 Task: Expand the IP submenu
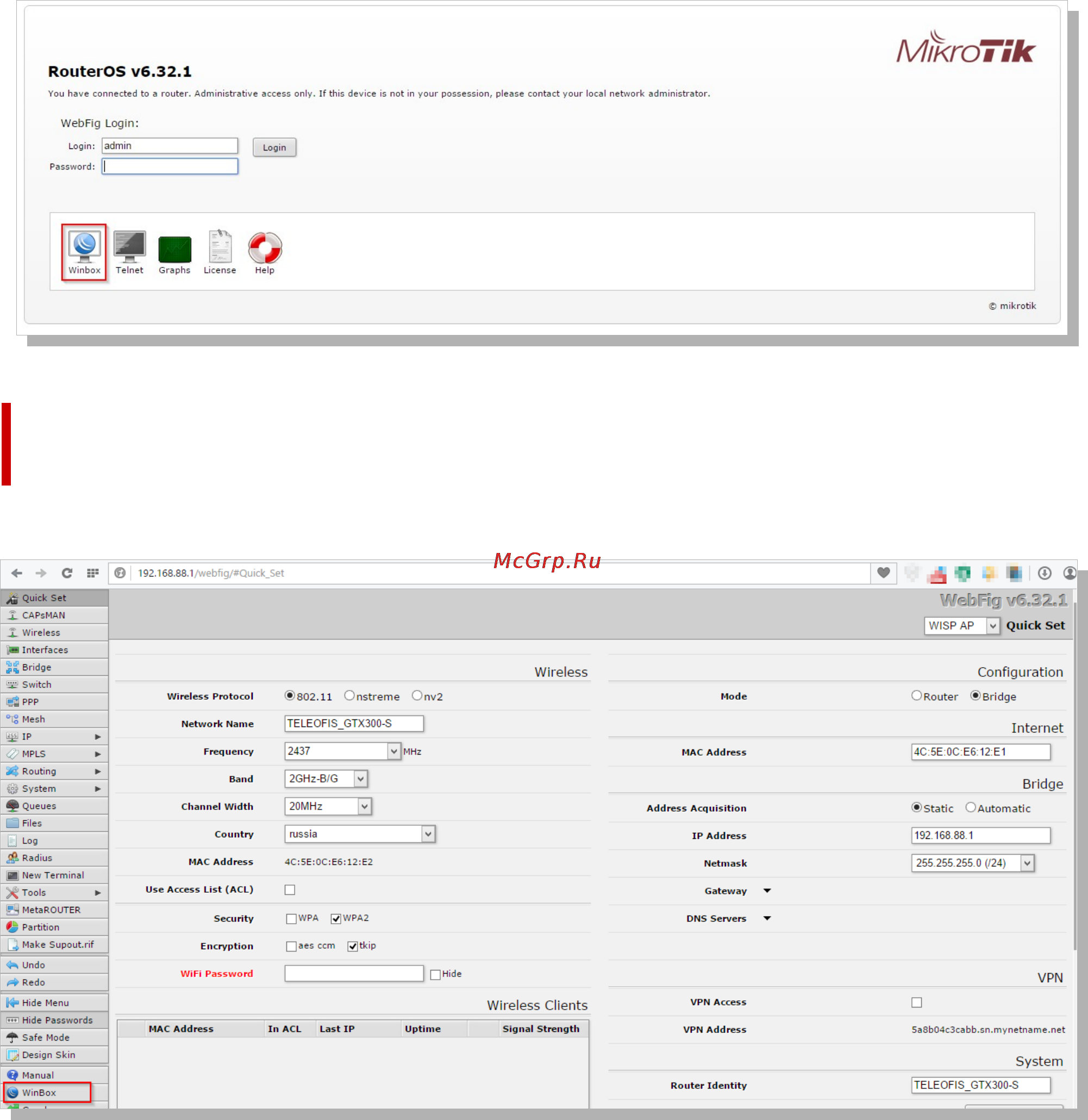point(54,736)
